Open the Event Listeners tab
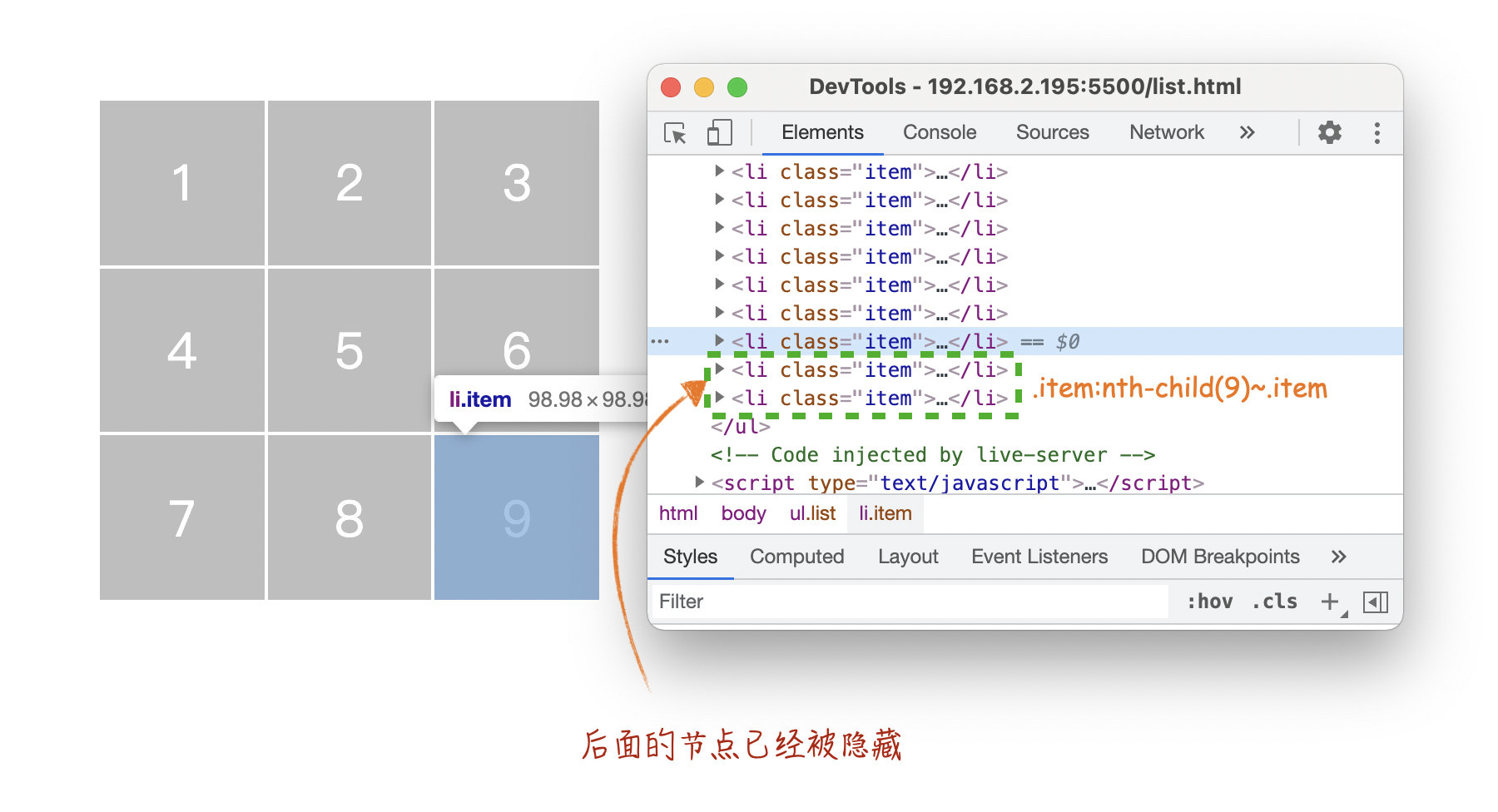The image size is (1498, 812). 1039,557
